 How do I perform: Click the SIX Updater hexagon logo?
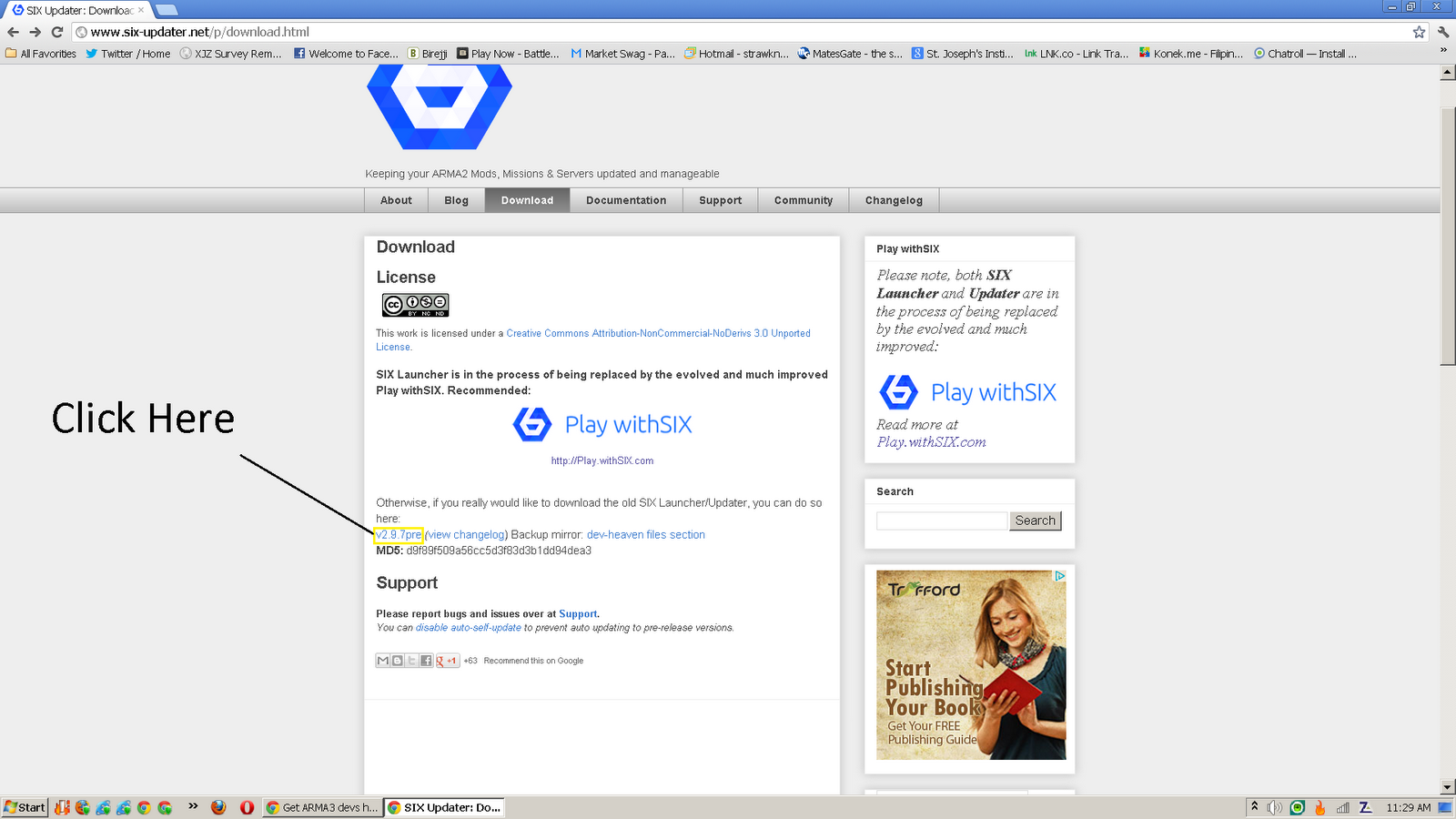point(440,105)
